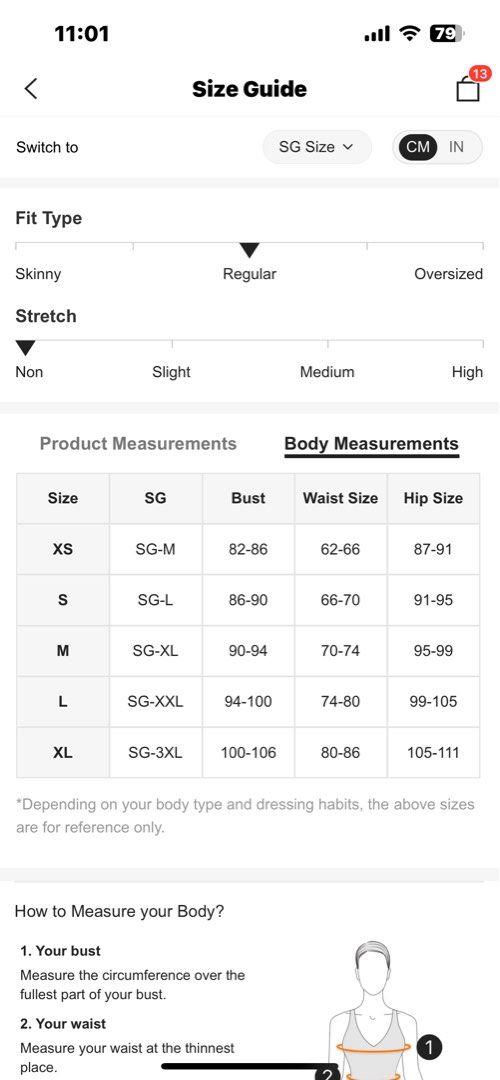Tap the Wi-Fi status icon
The width and height of the screenshot is (500, 1080).
point(411,33)
